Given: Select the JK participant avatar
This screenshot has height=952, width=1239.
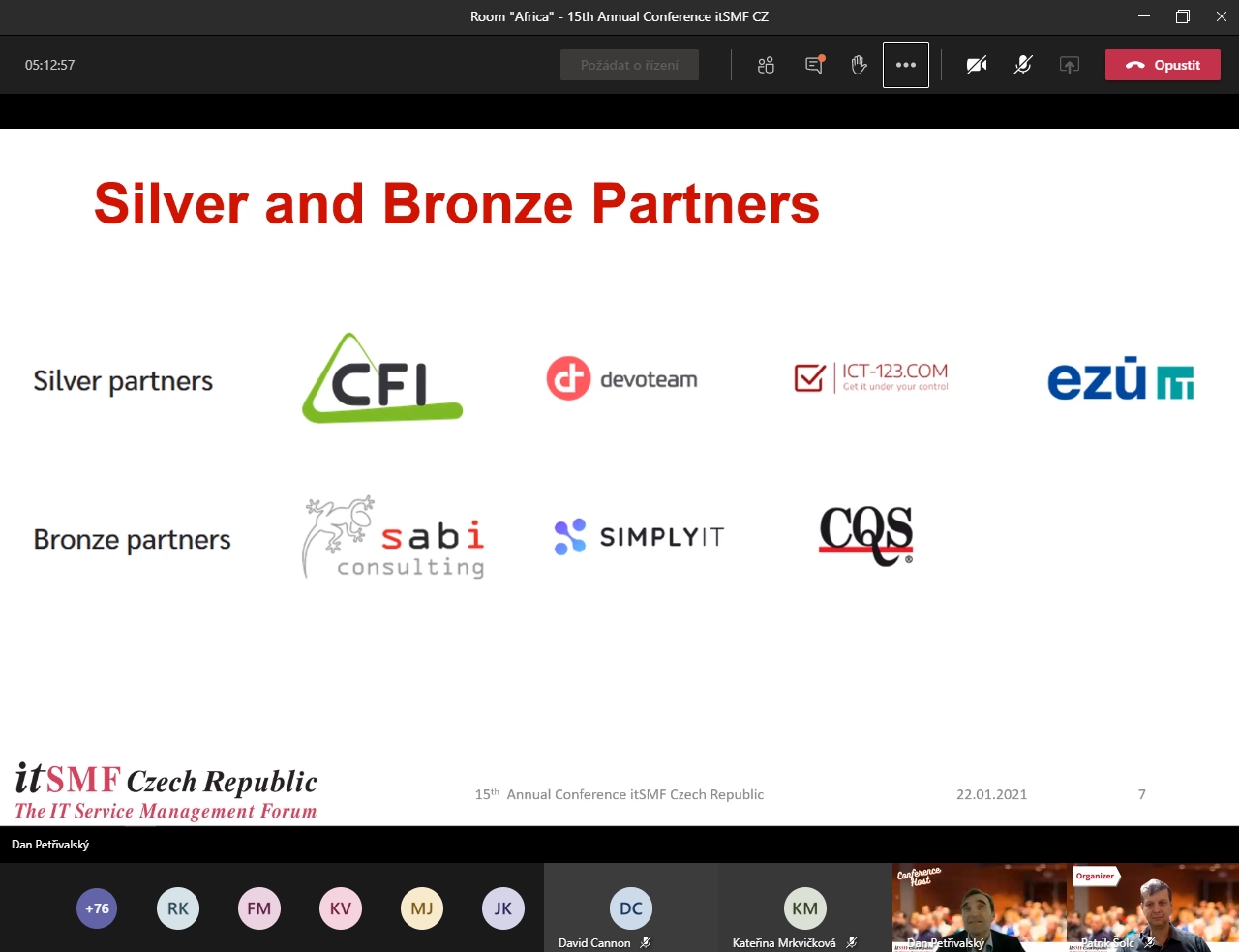Looking at the screenshot, I should coord(503,908).
